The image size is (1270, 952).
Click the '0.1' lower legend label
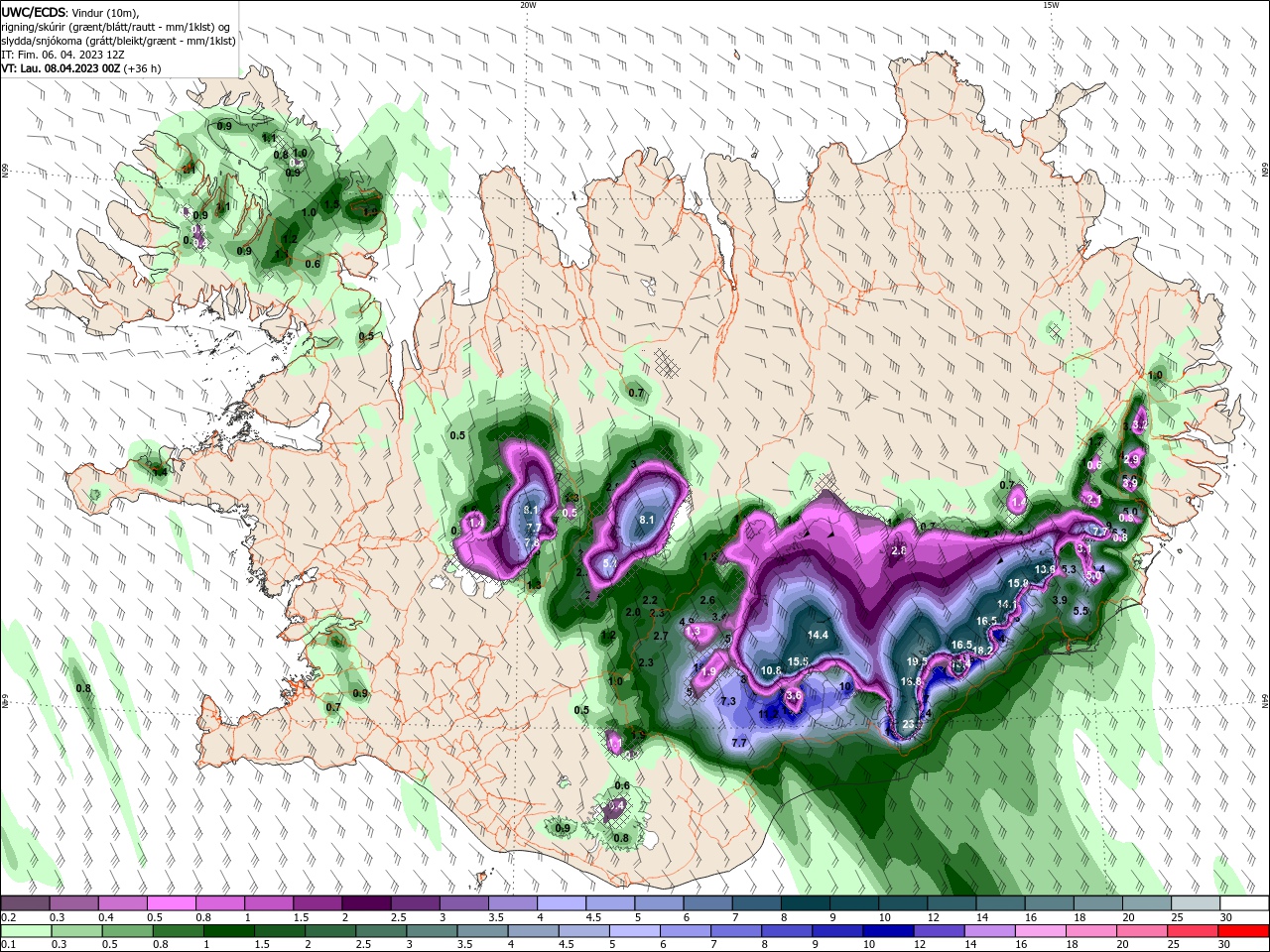pyautogui.click(x=8, y=945)
